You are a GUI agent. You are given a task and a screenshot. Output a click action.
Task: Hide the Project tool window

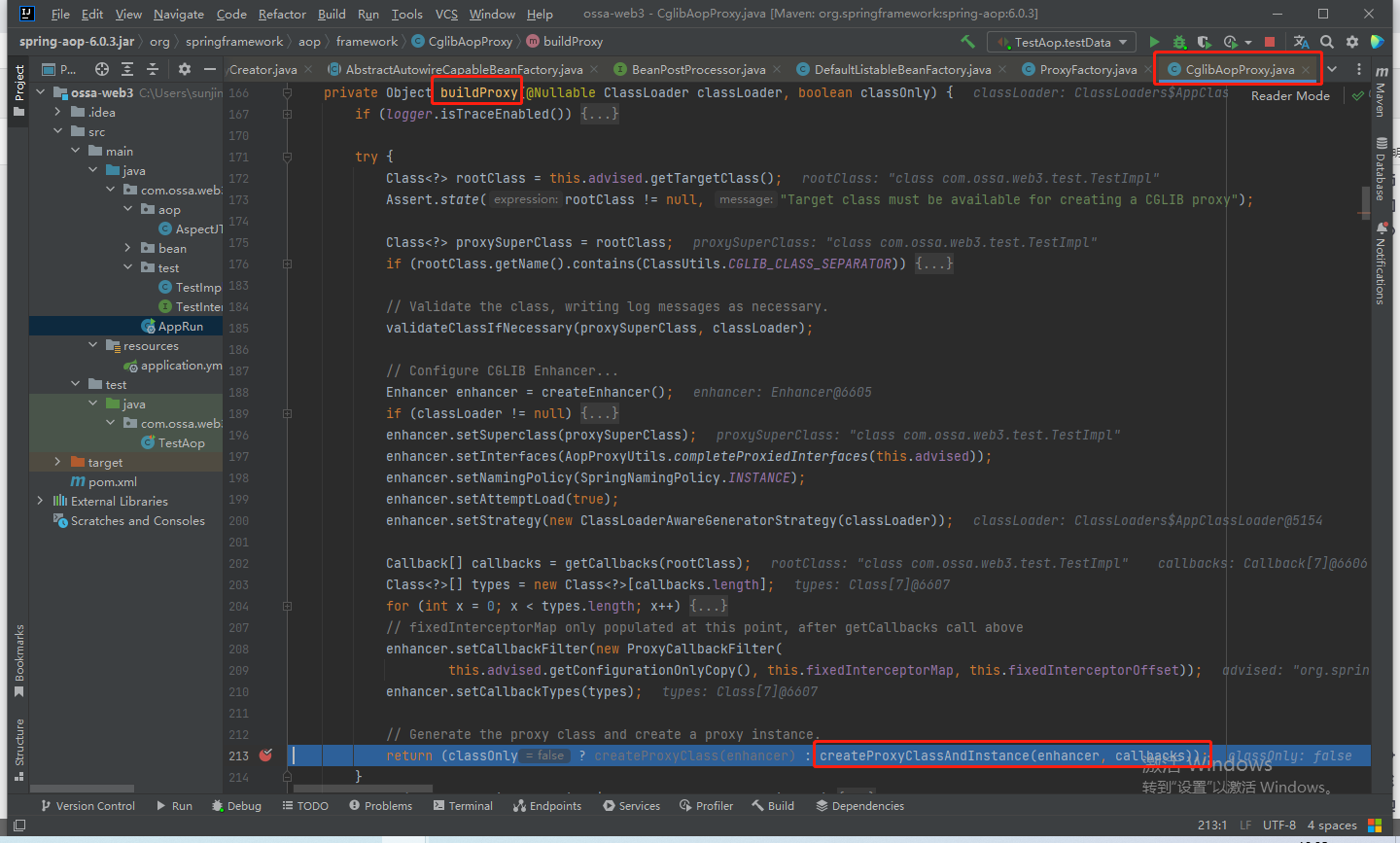209,69
